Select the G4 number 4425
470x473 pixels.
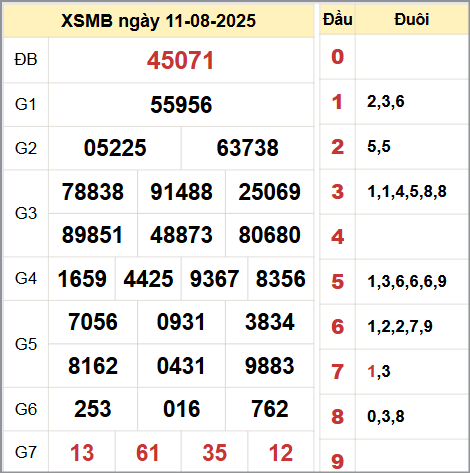(x=148, y=279)
